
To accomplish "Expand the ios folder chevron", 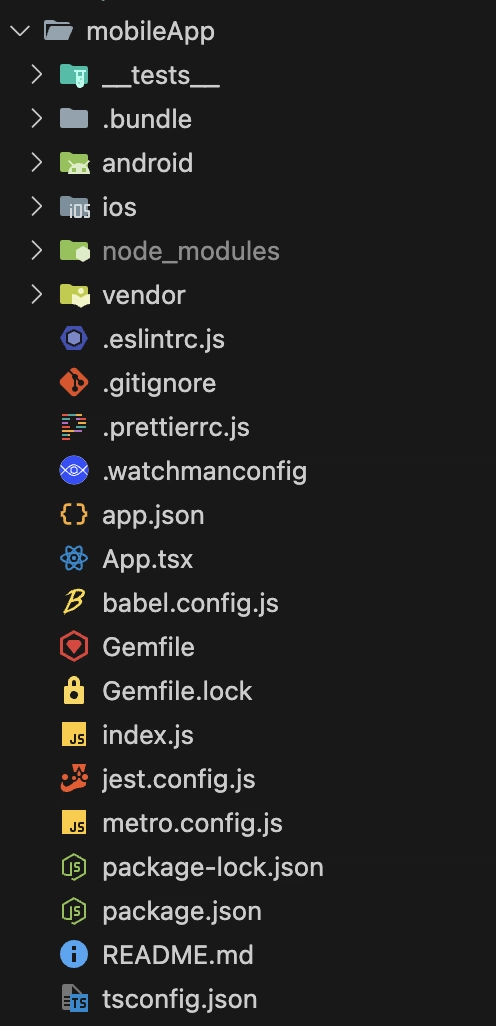I will [x=37, y=207].
